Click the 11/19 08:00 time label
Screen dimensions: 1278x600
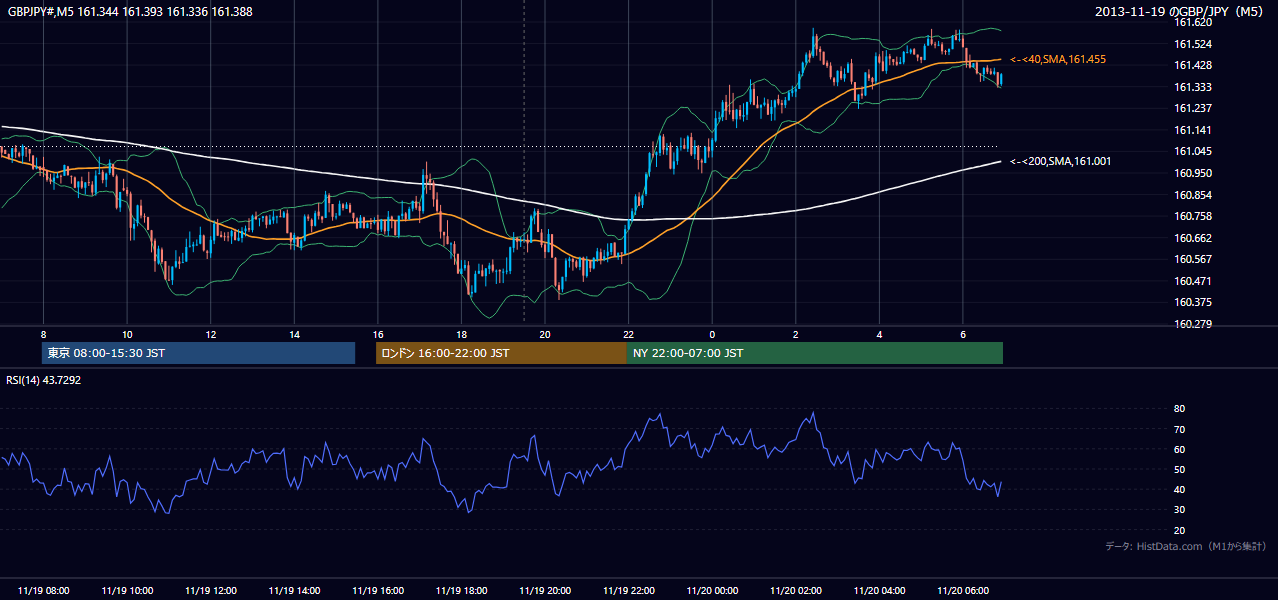(43, 590)
